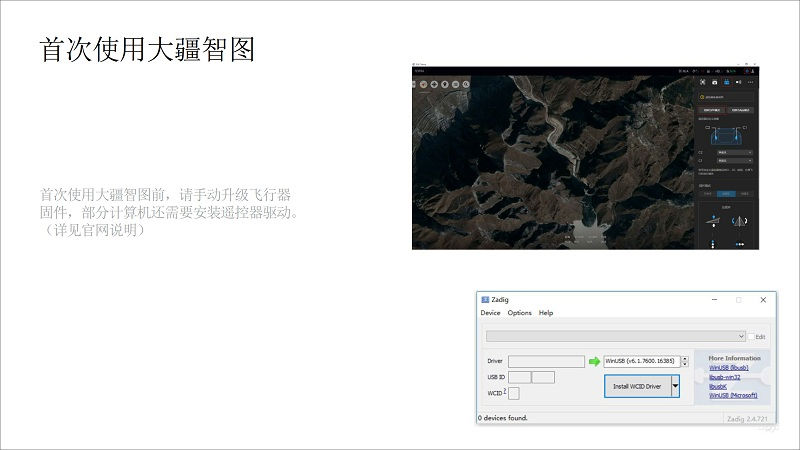Open the Install WCID Driver split-arrow dropdown
Screen dimensions: 800x450
[x=674, y=386]
